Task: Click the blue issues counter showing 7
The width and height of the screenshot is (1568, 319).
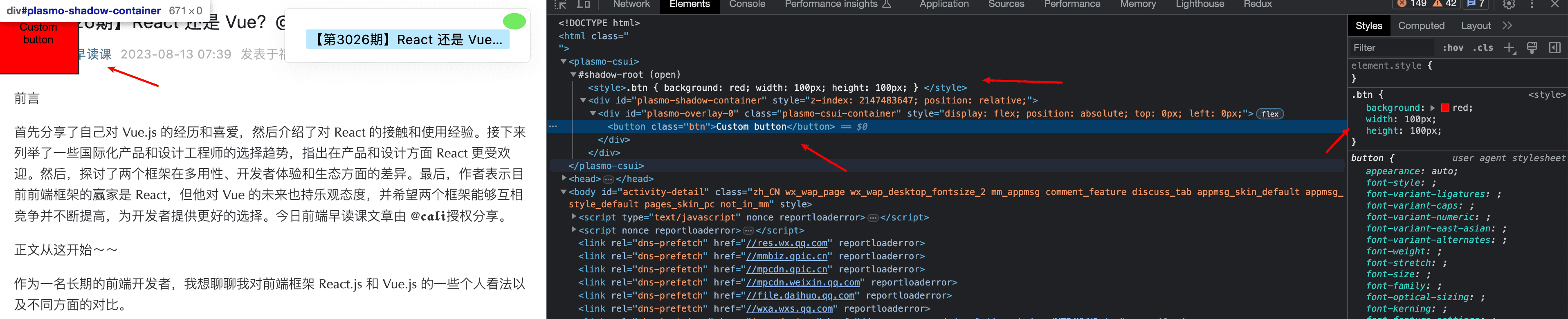Action: [1476, 4]
